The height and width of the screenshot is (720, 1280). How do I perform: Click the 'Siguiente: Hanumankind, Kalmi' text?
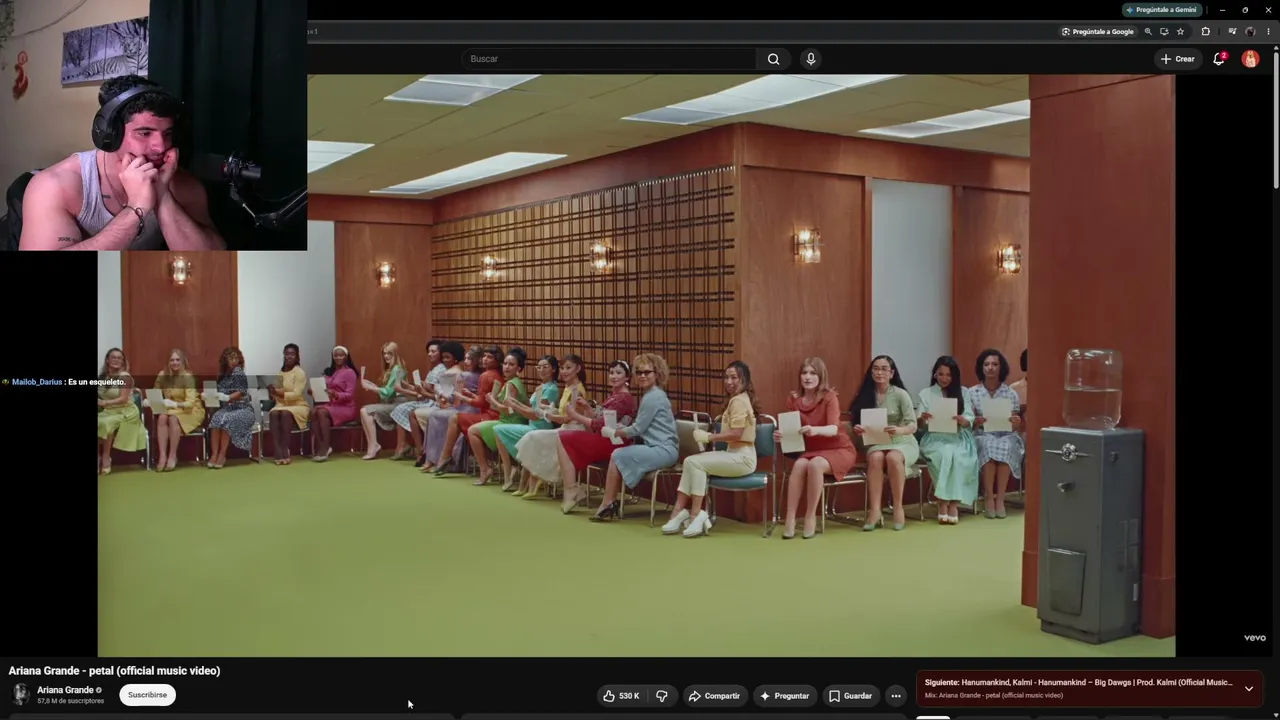point(1078,683)
